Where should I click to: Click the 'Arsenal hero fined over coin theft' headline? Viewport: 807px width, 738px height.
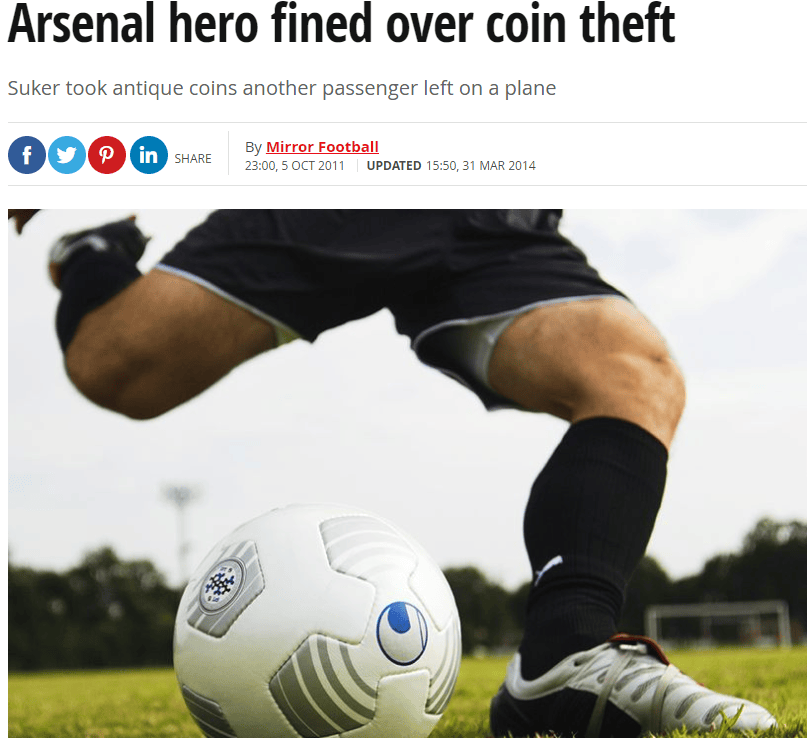tap(341, 24)
